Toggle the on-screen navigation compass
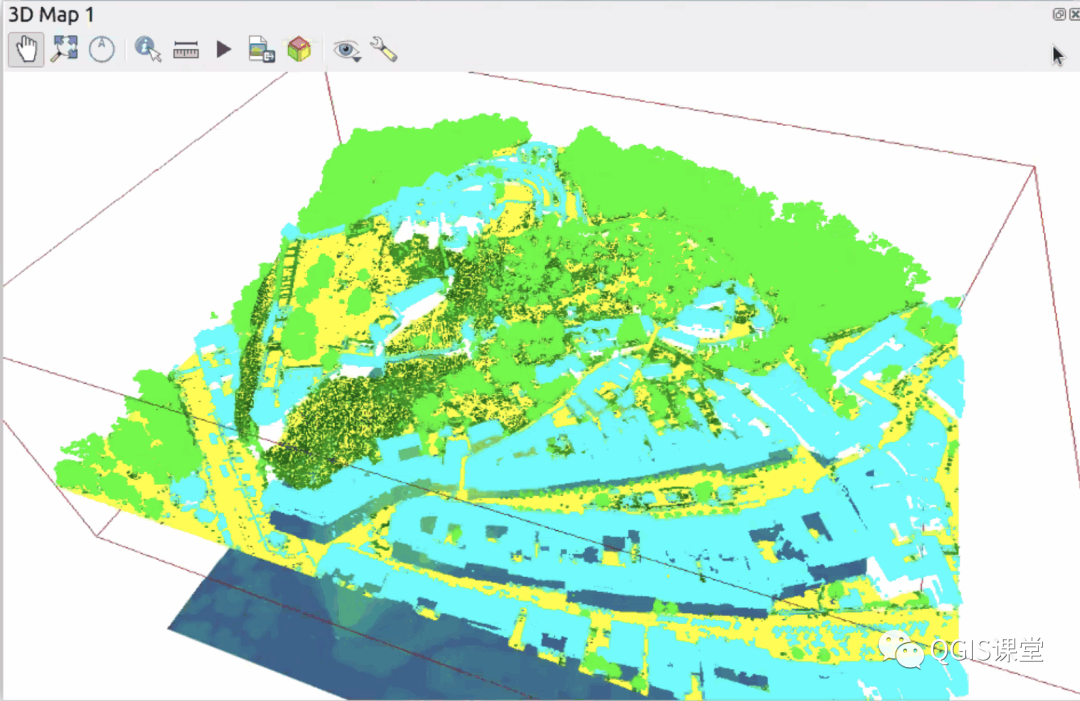The width and height of the screenshot is (1080, 701). pos(102,49)
